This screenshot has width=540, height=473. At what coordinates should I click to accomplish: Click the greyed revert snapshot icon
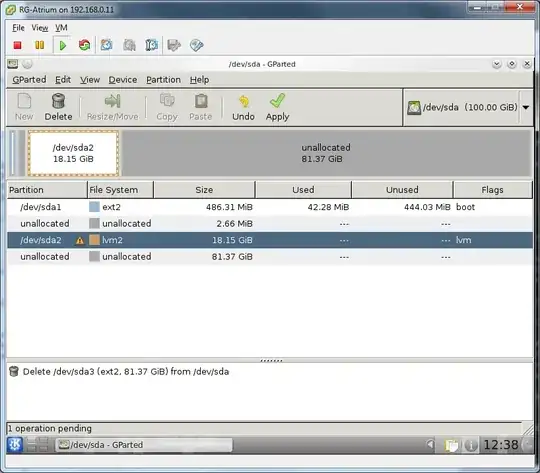pyautogui.click(x=129, y=45)
